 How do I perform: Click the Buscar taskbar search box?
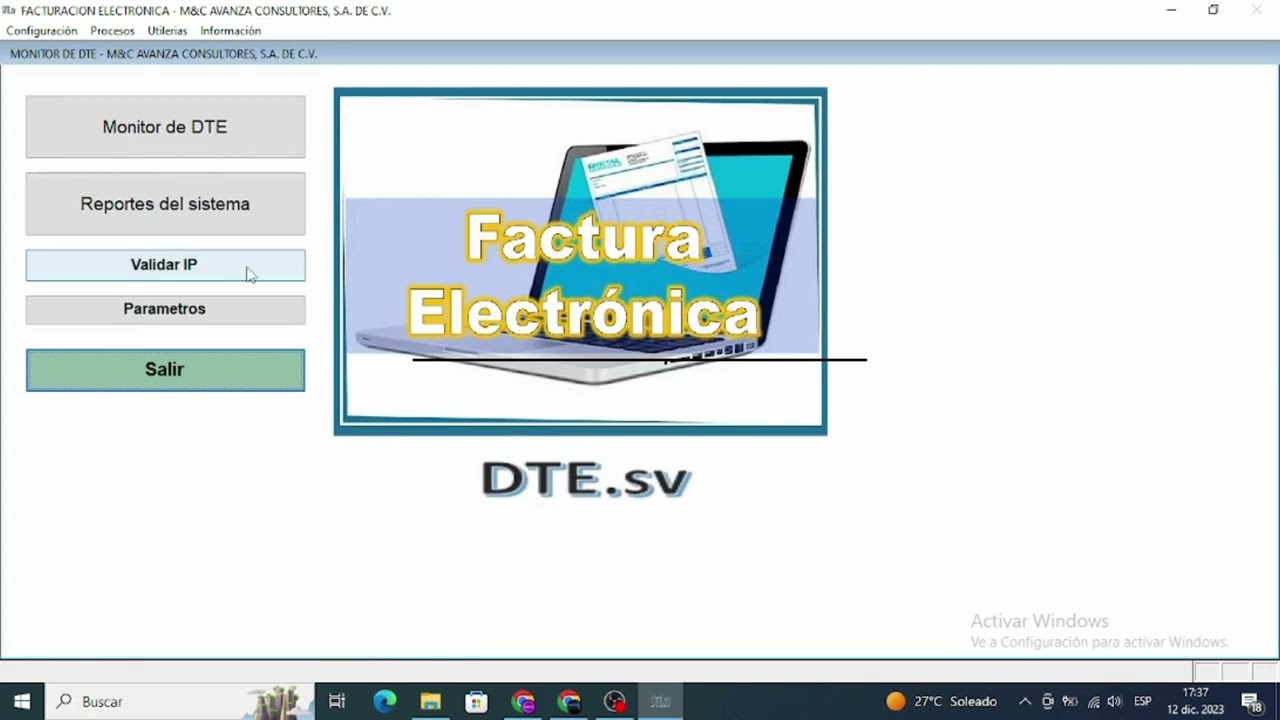coord(180,702)
